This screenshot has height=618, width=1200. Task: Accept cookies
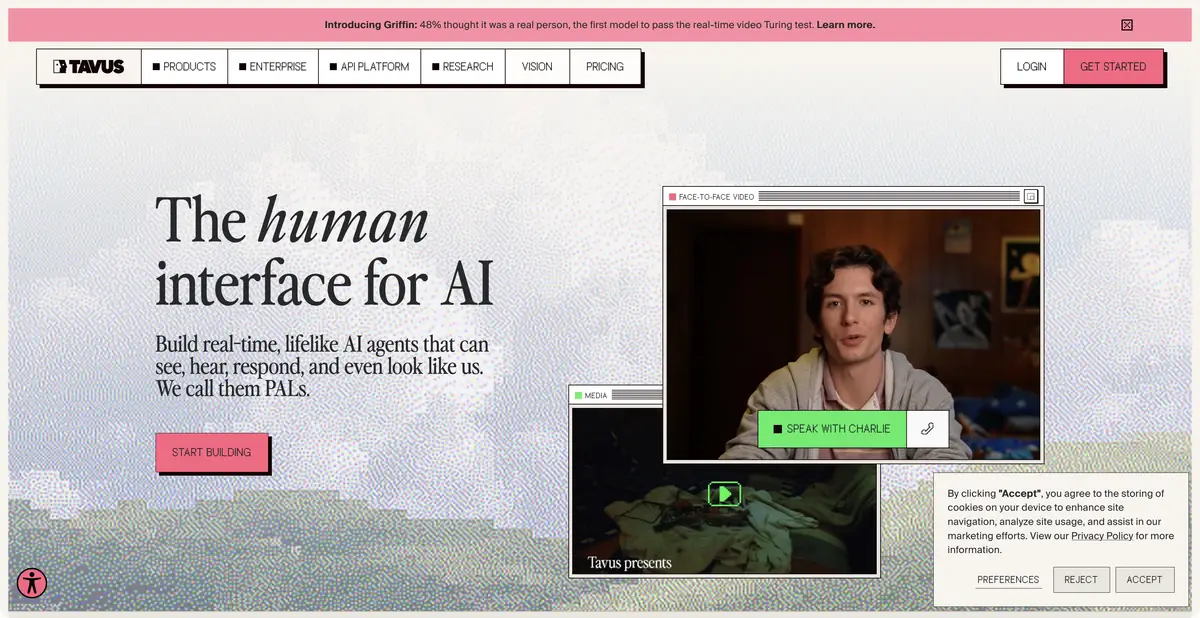[x=1144, y=580]
